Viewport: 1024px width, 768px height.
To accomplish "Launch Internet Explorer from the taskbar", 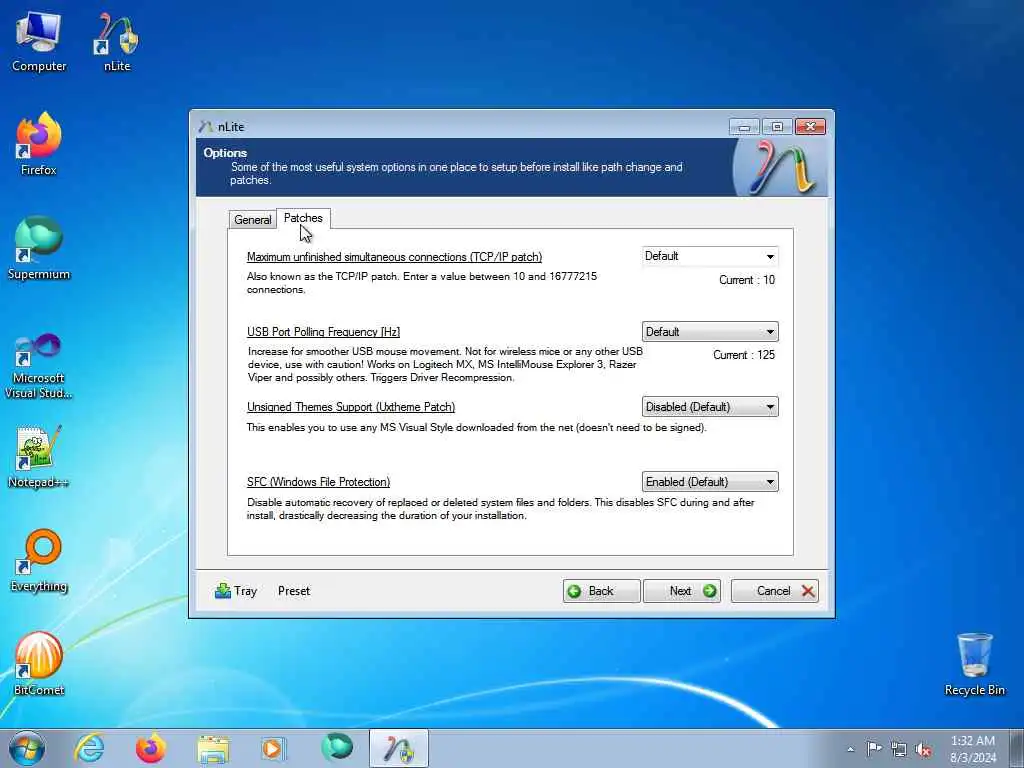I will click(89, 748).
